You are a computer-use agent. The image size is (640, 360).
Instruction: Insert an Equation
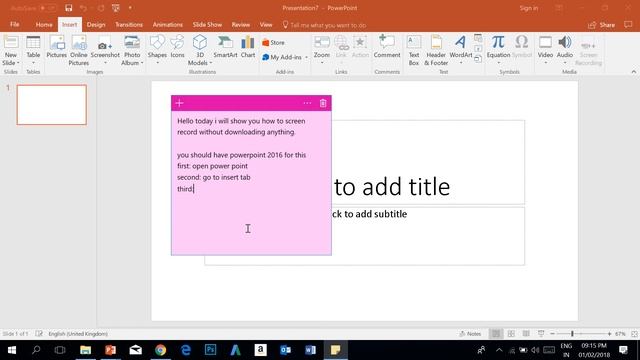498,50
